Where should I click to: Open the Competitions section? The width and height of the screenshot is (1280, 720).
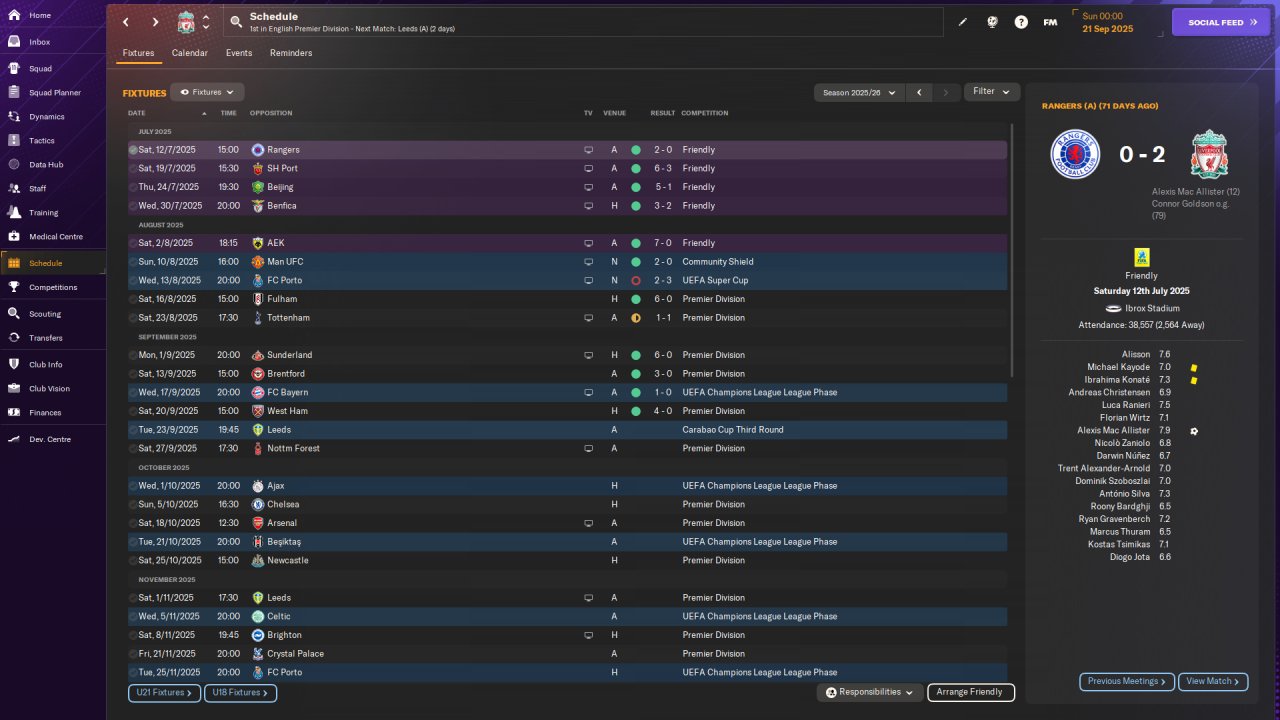pyautogui.click(x=52, y=287)
